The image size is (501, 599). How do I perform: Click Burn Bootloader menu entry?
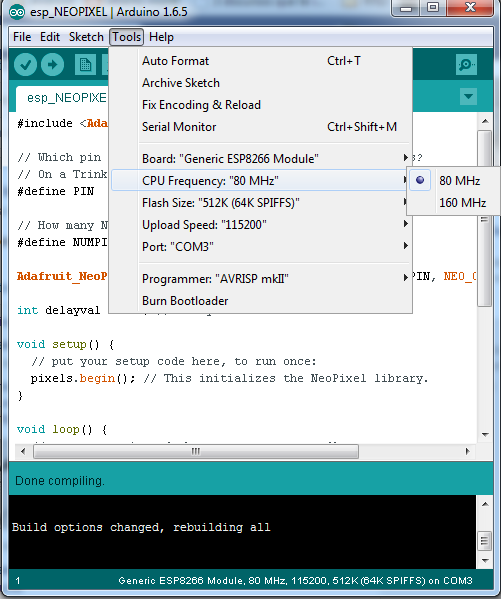261,301
